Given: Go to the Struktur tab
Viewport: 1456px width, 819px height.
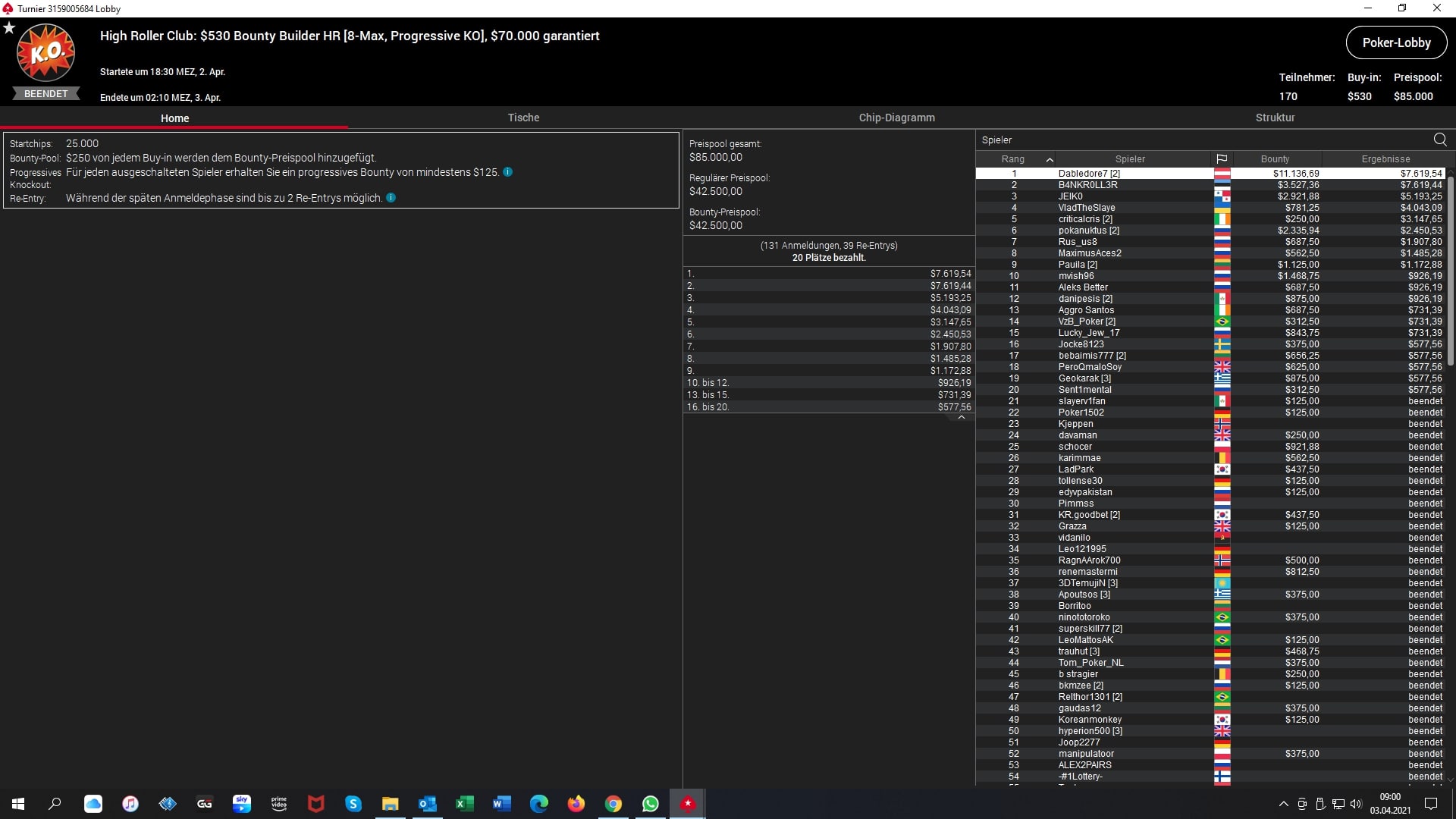Looking at the screenshot, I should (x=1275, y=118).
